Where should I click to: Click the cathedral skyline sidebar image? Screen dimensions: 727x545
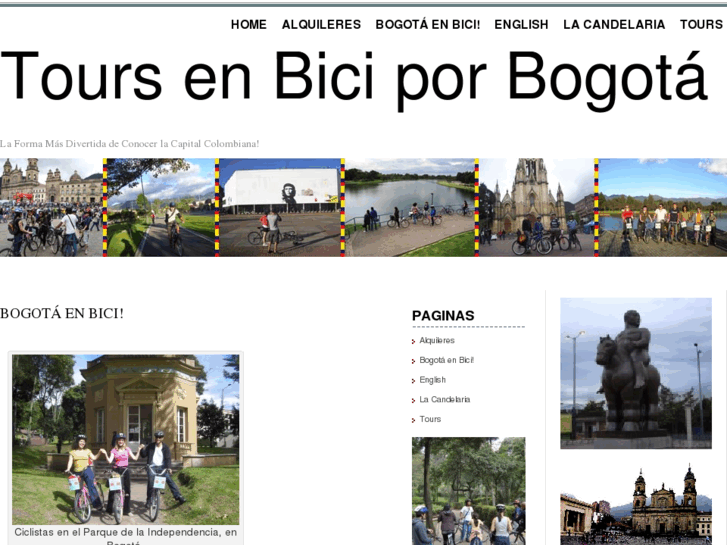(636, 504)
